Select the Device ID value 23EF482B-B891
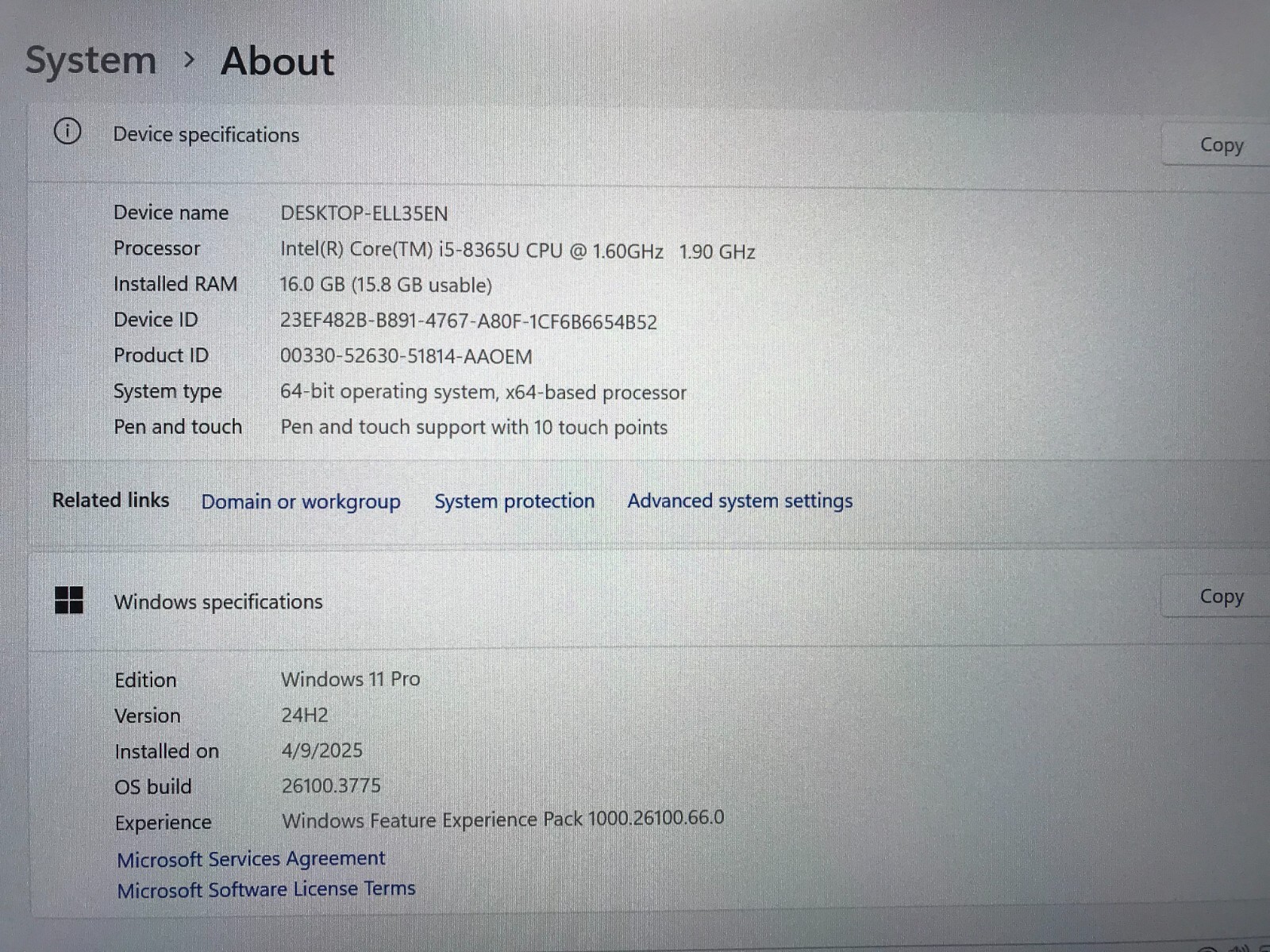The width and height of the screenshot is (1270, 952). point(468,321)
